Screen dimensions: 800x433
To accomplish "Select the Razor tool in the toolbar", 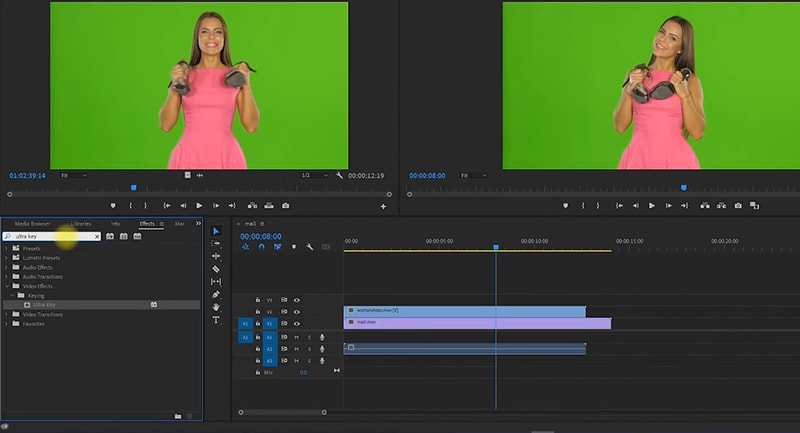I will pos(216,269).
